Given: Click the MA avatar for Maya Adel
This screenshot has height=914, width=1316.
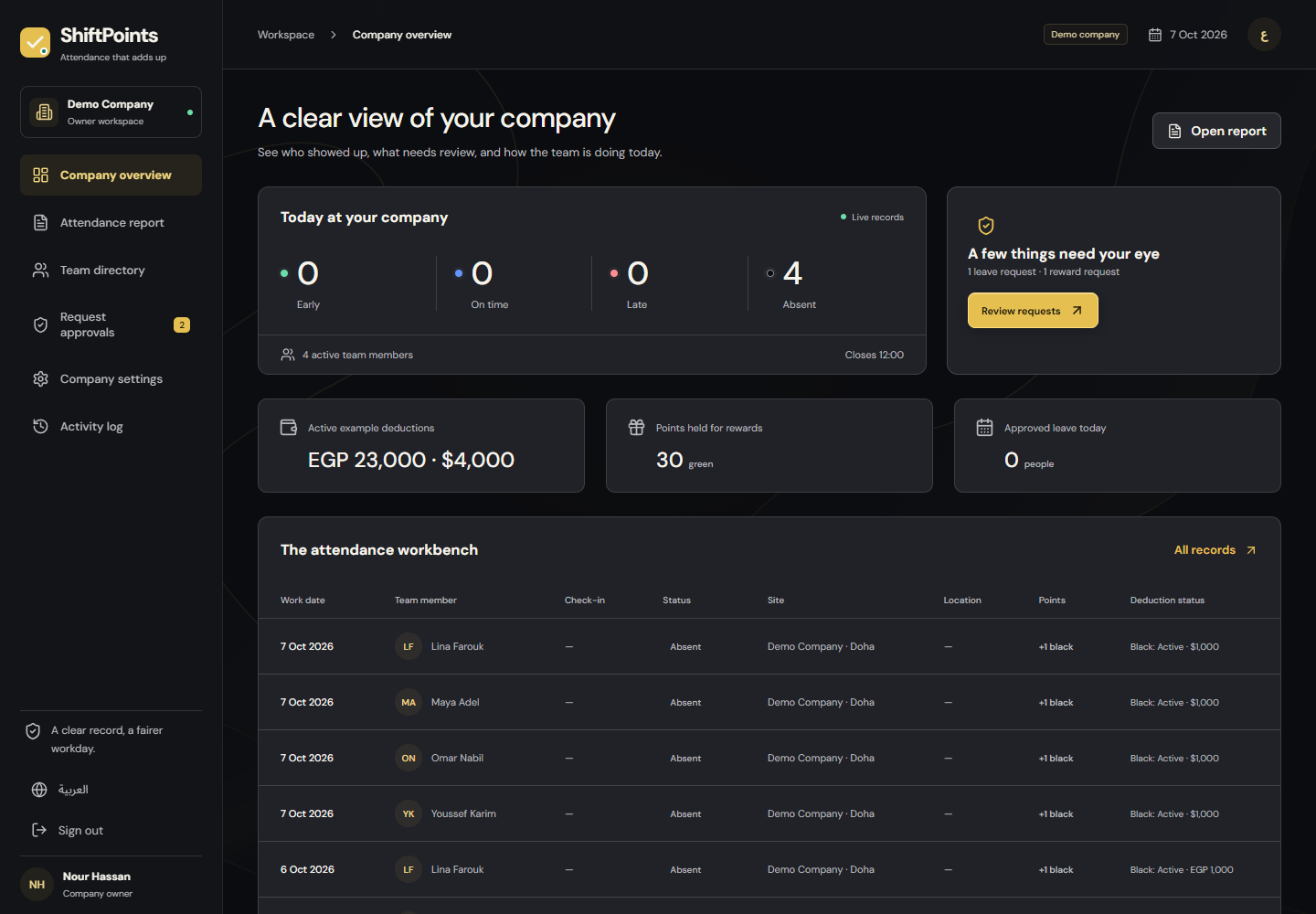Looking at the screenshot, I should (x=409, y=702).
